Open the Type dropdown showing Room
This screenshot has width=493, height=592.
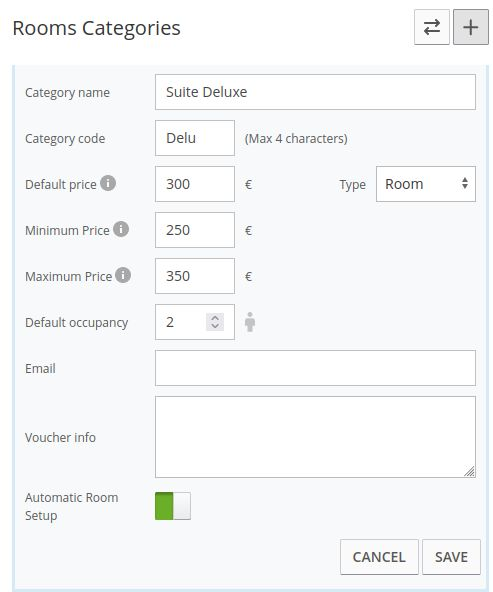[x=426, y=184]
